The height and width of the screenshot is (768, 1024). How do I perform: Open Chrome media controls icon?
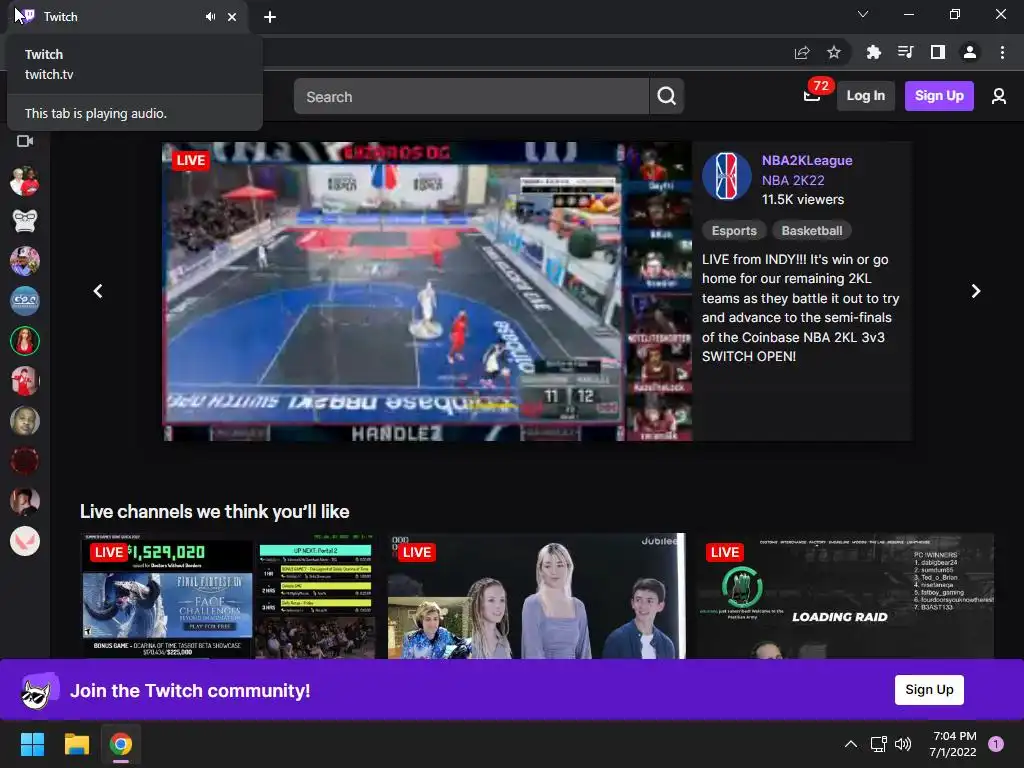(905, 52)
